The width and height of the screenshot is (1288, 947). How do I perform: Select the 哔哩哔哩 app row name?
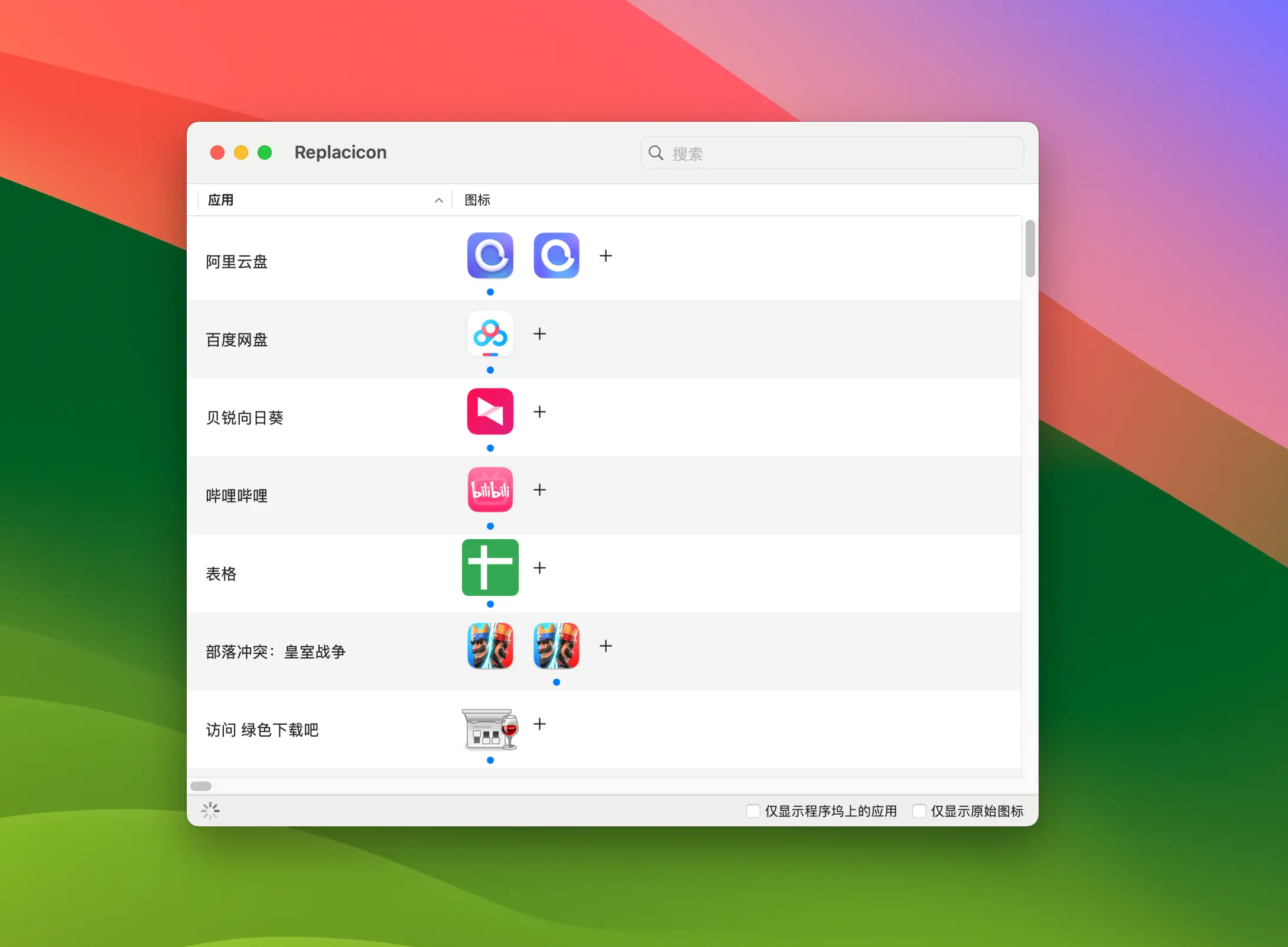point(236,496)
